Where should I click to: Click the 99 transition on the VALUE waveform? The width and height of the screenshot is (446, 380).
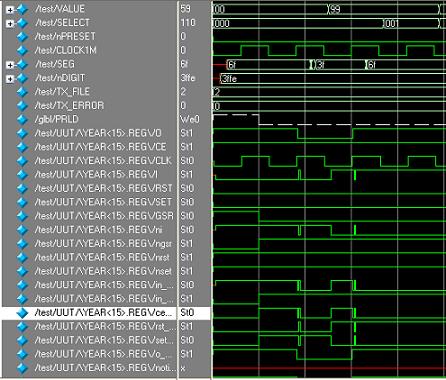click(x=335, y=9)
